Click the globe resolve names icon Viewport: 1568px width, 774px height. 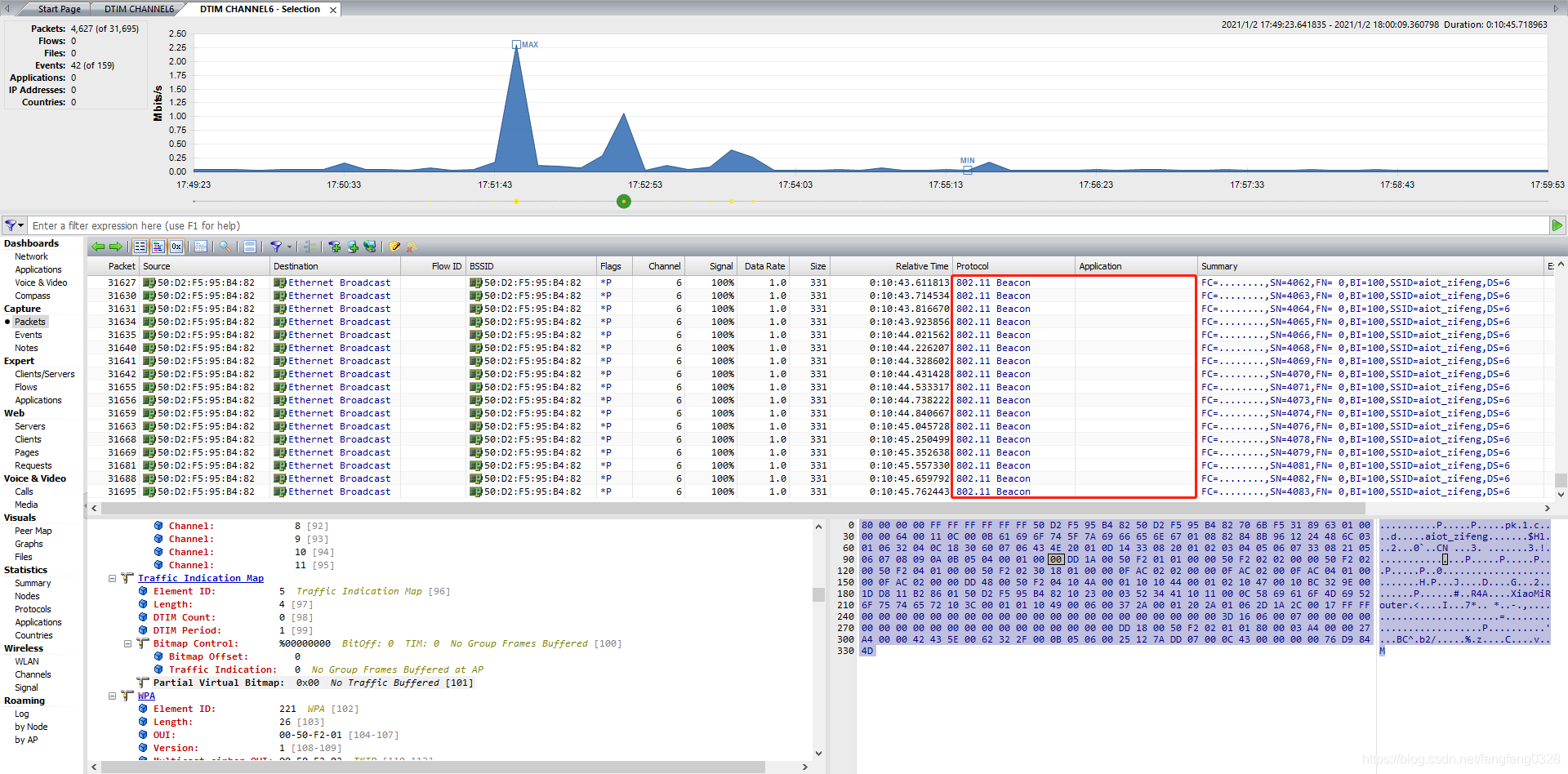[370, 247]
